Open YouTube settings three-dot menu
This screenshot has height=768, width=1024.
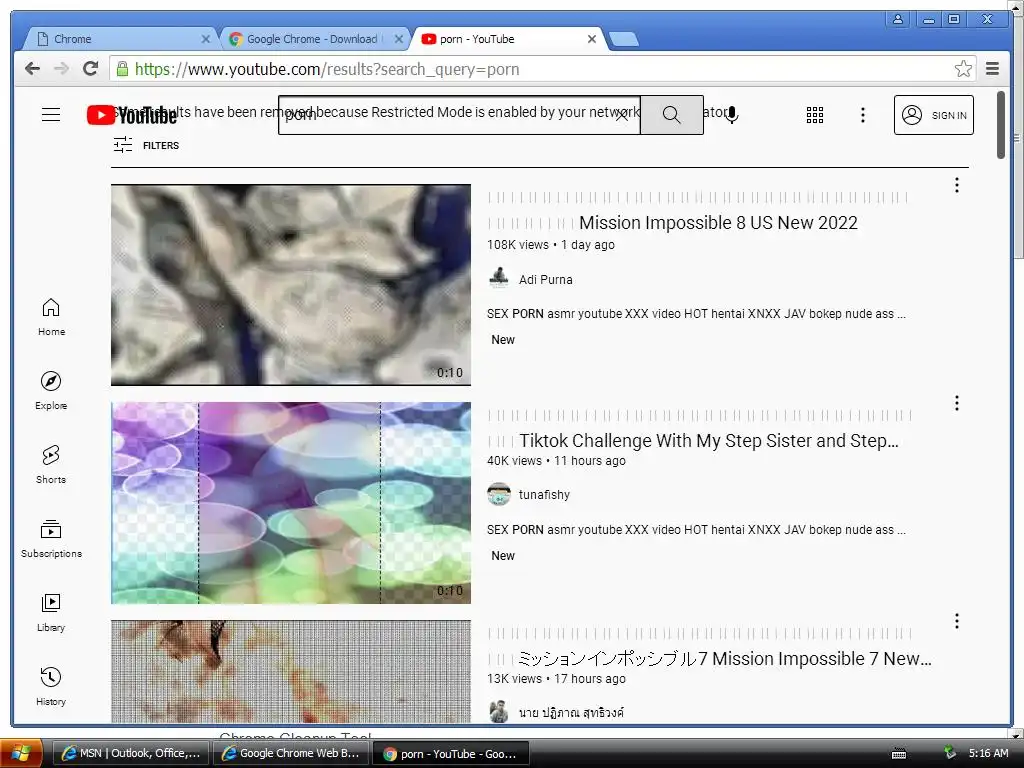pyautogui.click(x=863, y=115)
